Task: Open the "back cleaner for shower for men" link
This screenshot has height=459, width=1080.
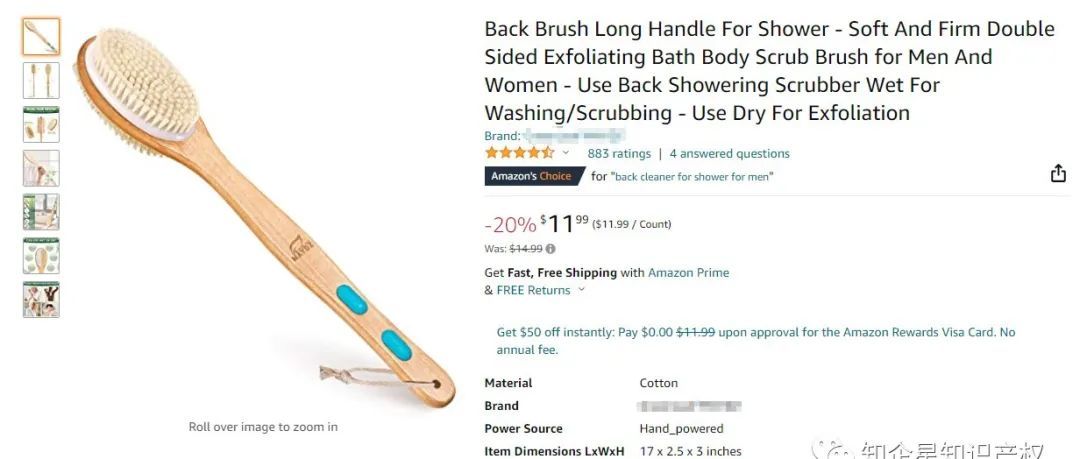Action: (692, 176)
